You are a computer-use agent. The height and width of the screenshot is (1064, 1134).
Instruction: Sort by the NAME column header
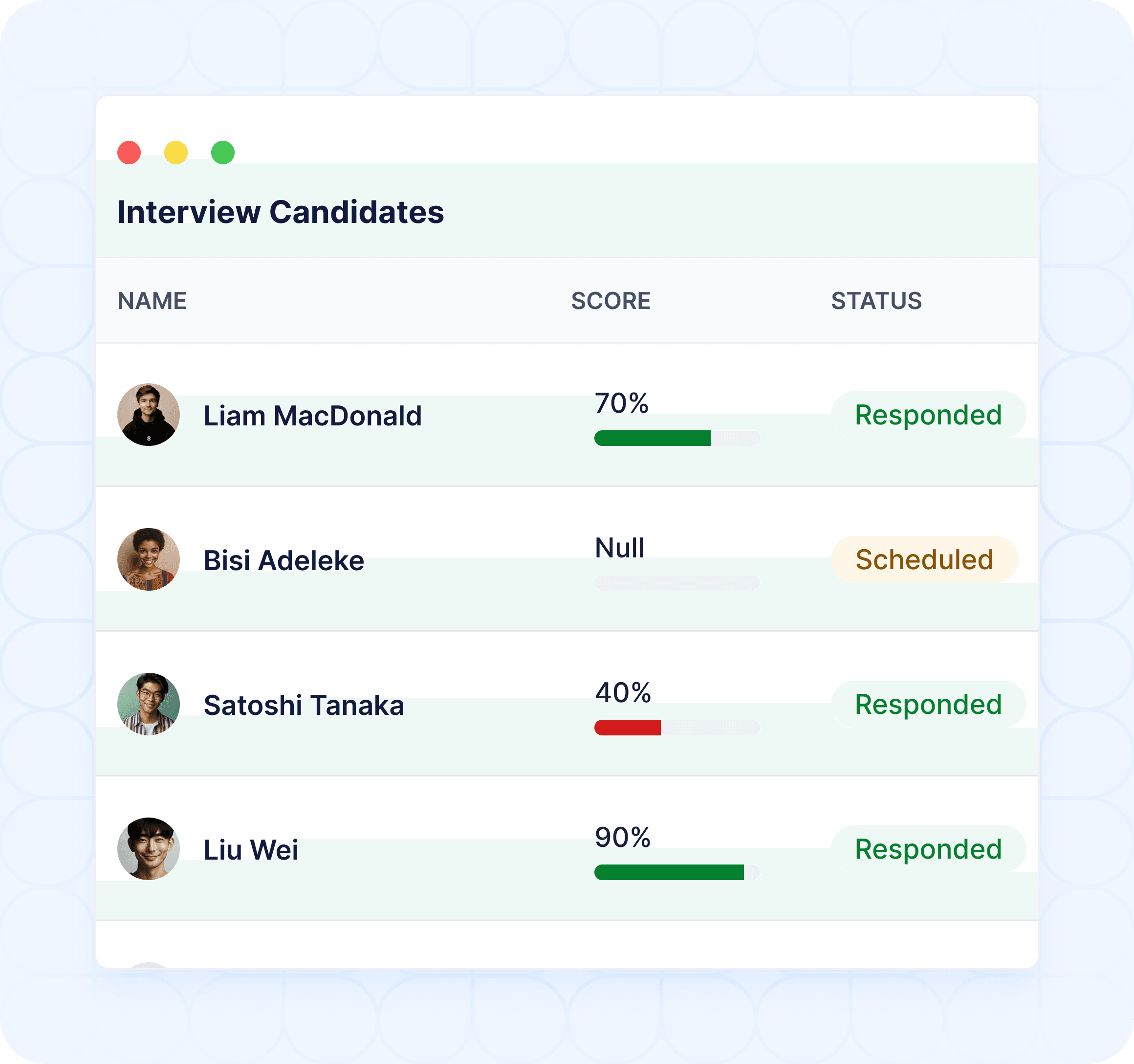pyautogui.click(x=153, y=301)
